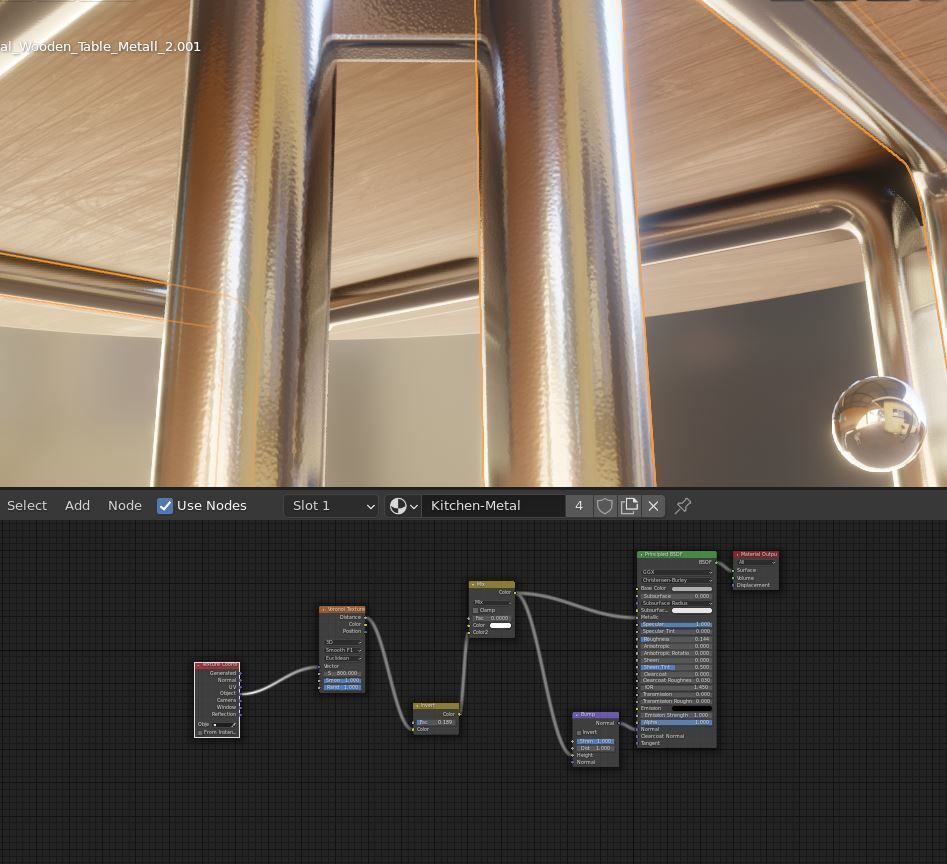This screenshot has width=947, height=864.
Task: Select the Principled BSDF node header
Action: (676, 554)
